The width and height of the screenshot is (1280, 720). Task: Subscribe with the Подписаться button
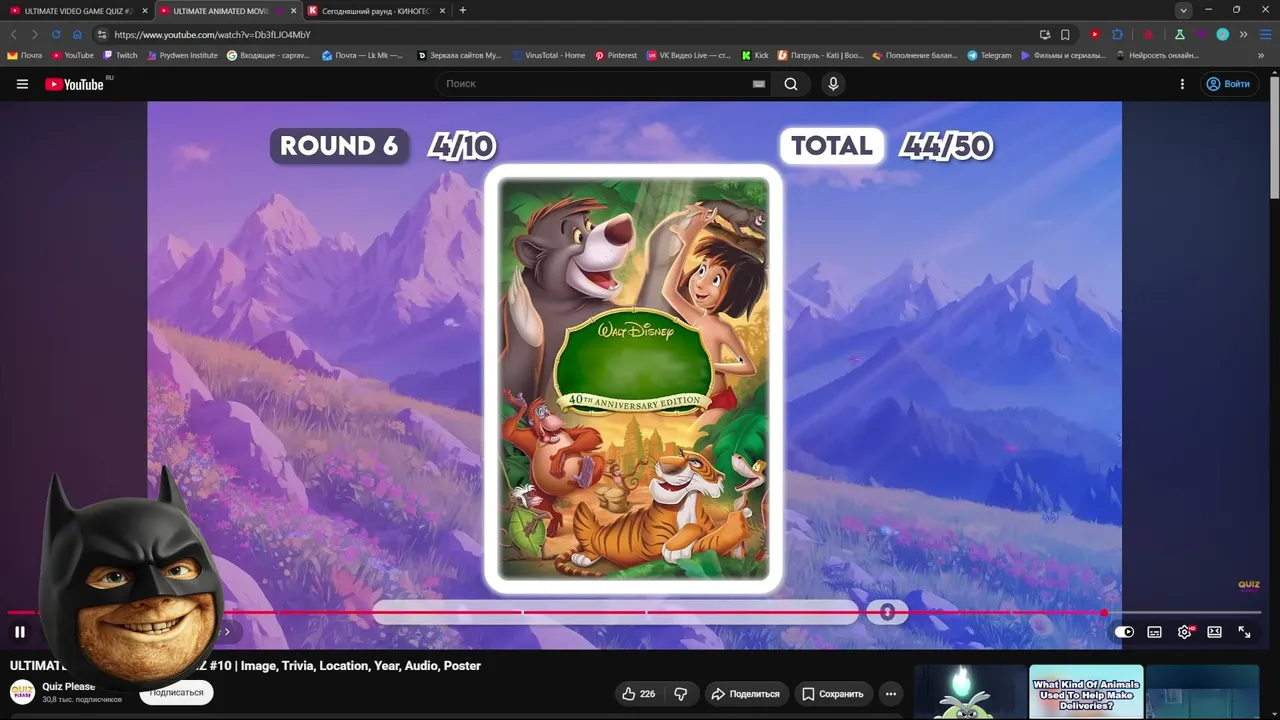[176, 693]
